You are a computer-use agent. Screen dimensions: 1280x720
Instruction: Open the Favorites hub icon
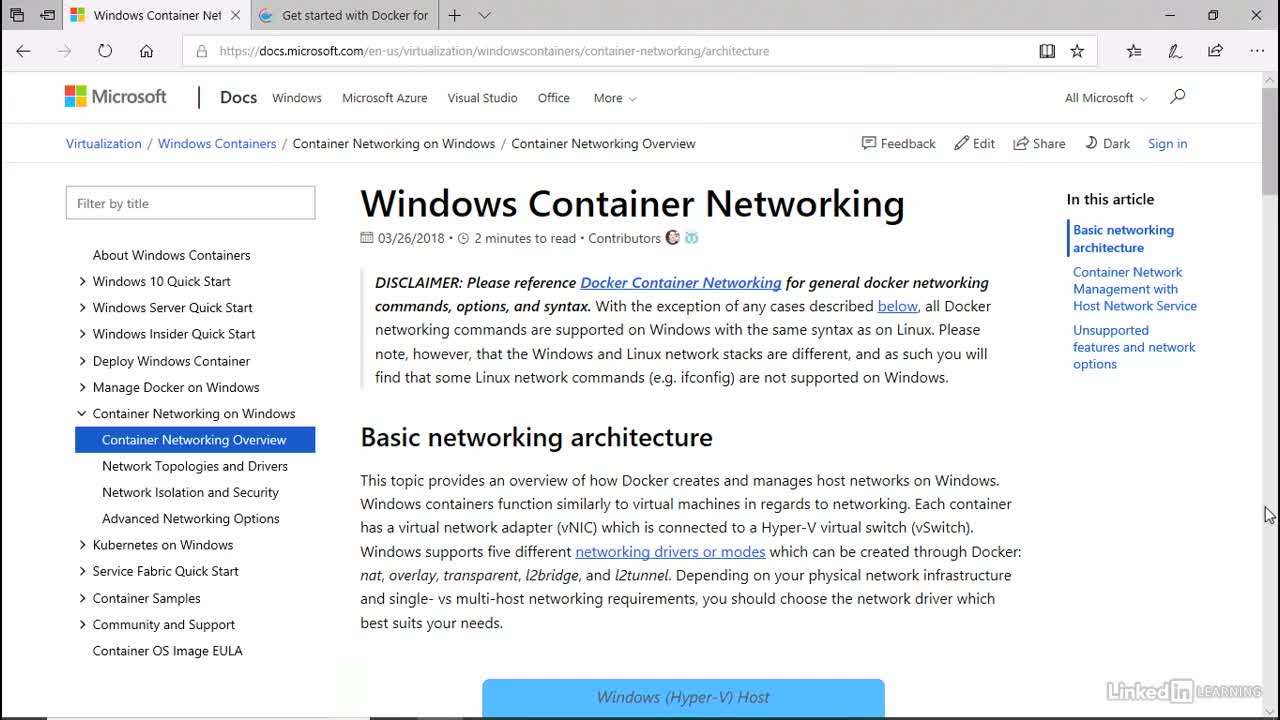pyautogui.click(x=1133, y=51)
